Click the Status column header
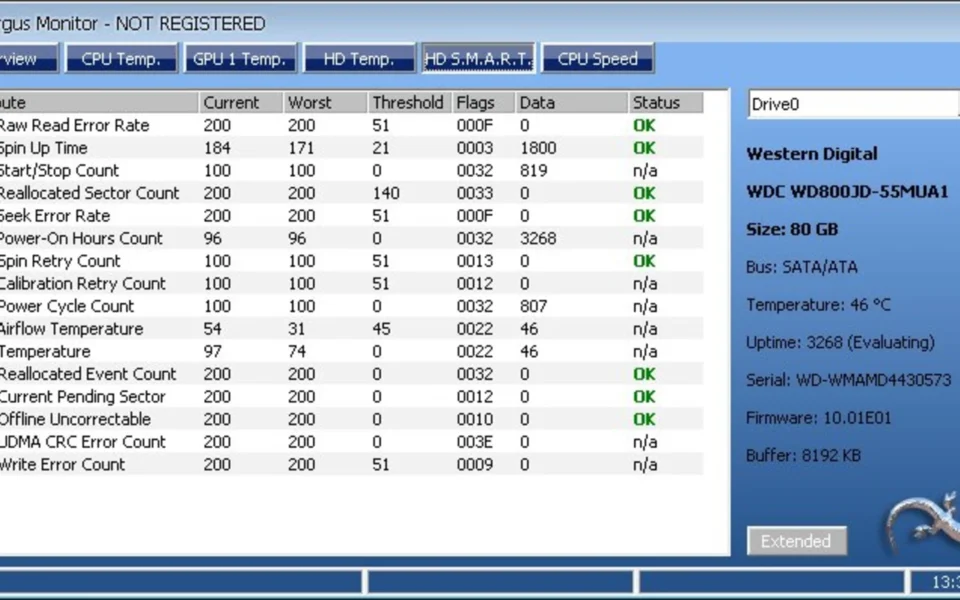Image resolution: width=960 pixels, height=600 pixels. [x=666, y=102]
